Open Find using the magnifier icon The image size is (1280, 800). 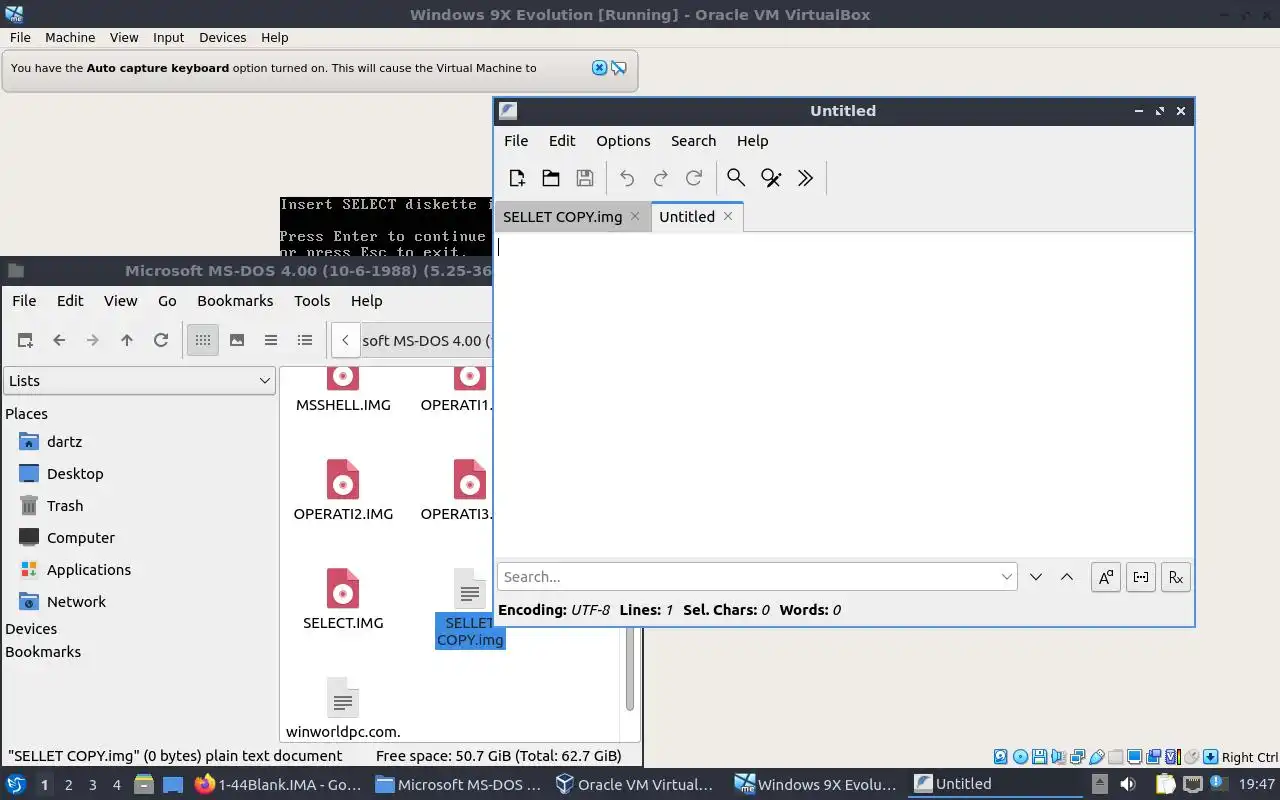[x=736, y=178]
